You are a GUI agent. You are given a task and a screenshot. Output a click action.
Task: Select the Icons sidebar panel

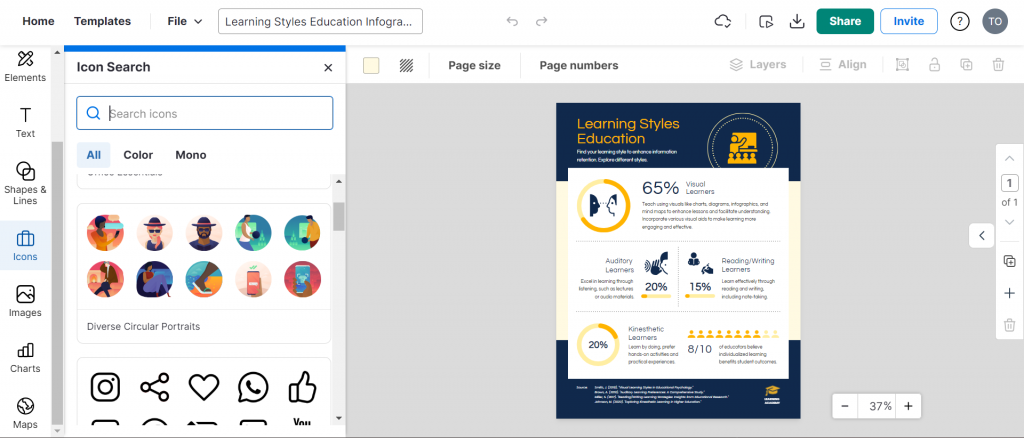point(25,245)
